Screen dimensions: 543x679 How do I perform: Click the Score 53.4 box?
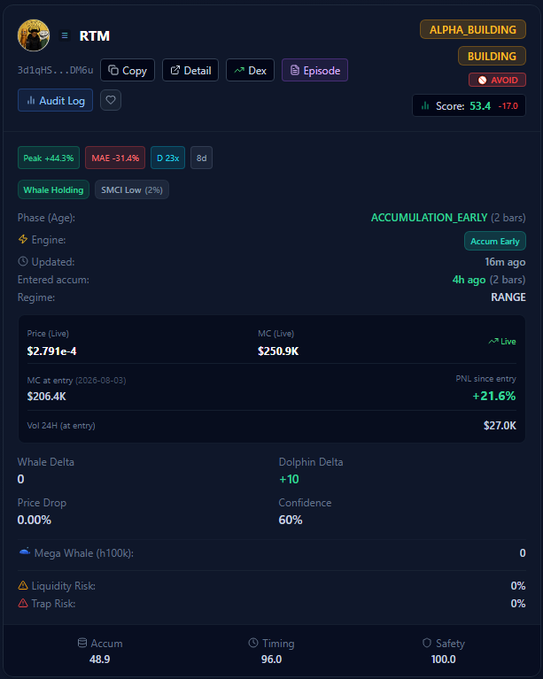[x=469, y=106]
